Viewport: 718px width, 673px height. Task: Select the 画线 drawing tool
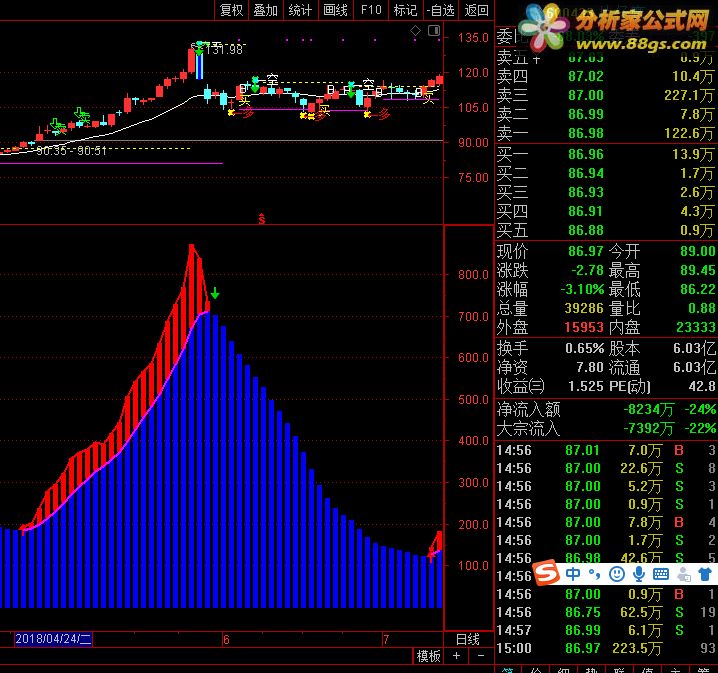[335, 10]
